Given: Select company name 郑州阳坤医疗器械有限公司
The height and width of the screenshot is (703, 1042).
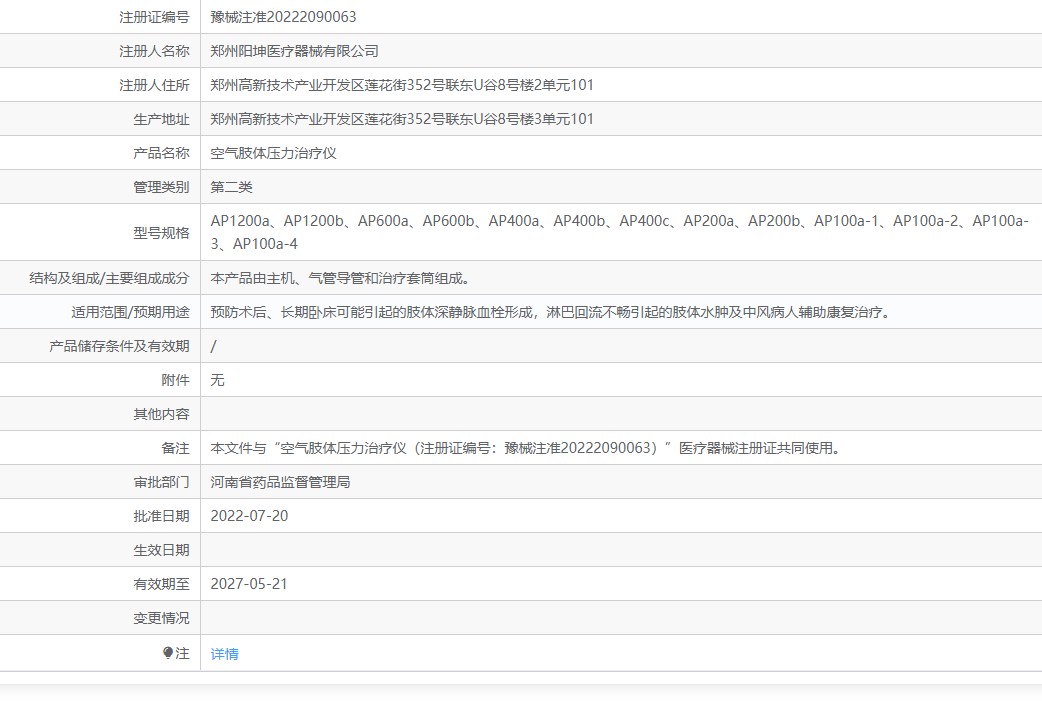Looking at the screenshot, I should pyautogui.click(x=294, y=51).
